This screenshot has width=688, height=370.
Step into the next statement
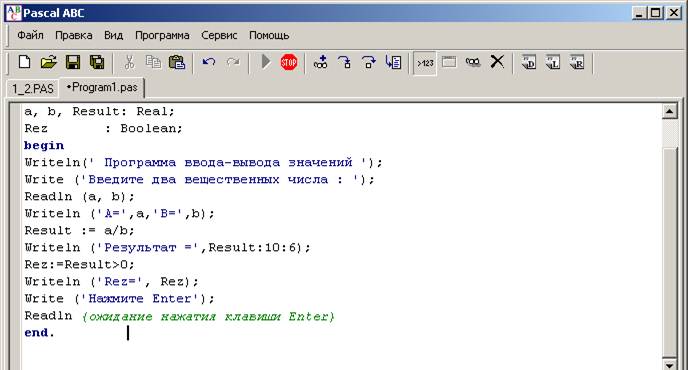click(x=345, y=62)
